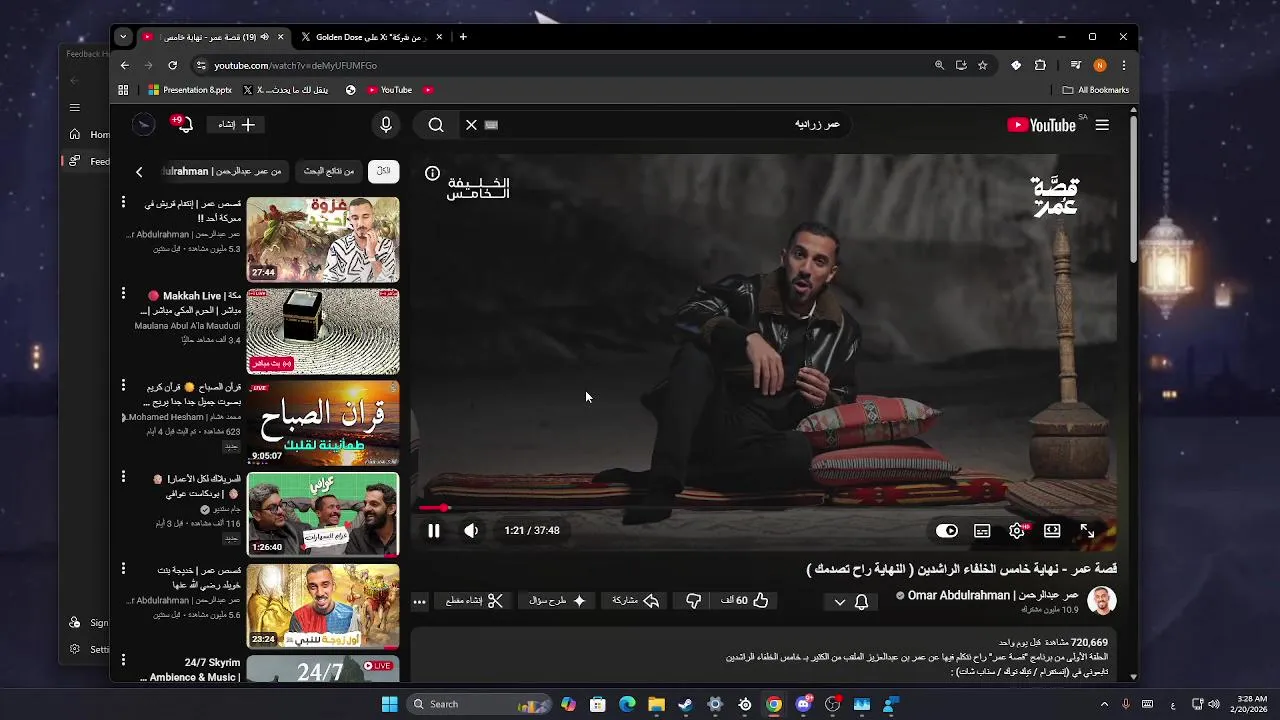Screen dimensions: 1280x720
Task: Go back to the previous page
Action: point(125,65)
